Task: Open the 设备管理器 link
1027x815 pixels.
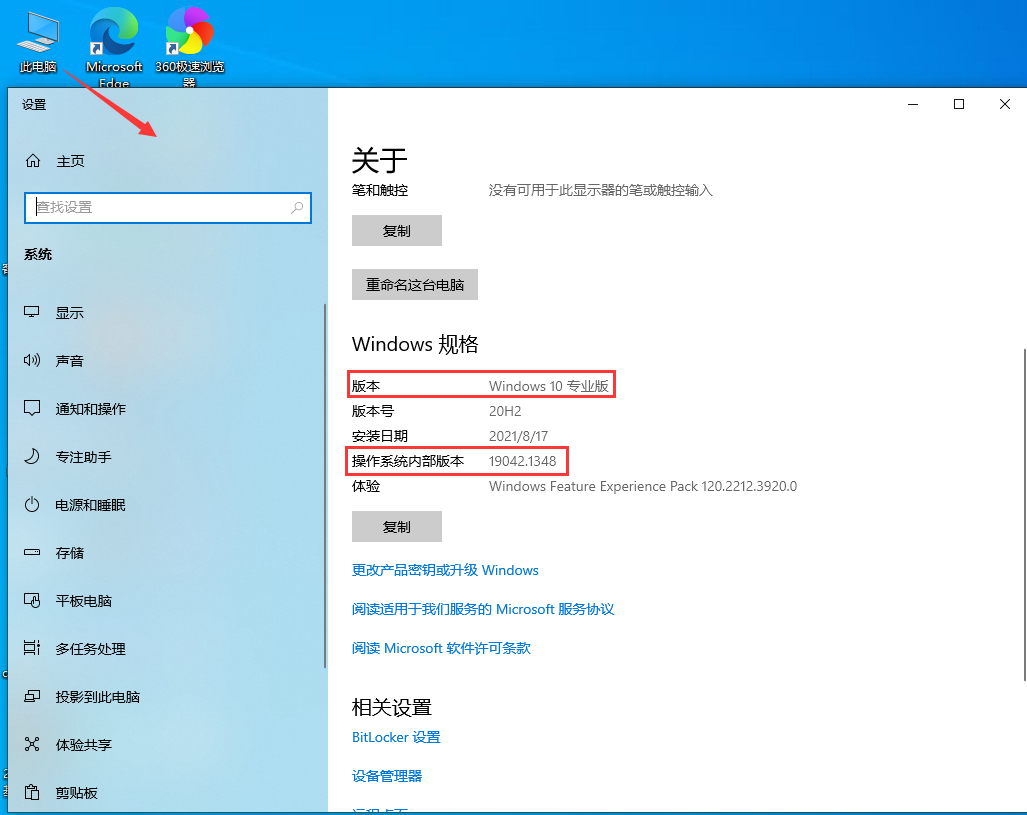Action: [387, 776]
